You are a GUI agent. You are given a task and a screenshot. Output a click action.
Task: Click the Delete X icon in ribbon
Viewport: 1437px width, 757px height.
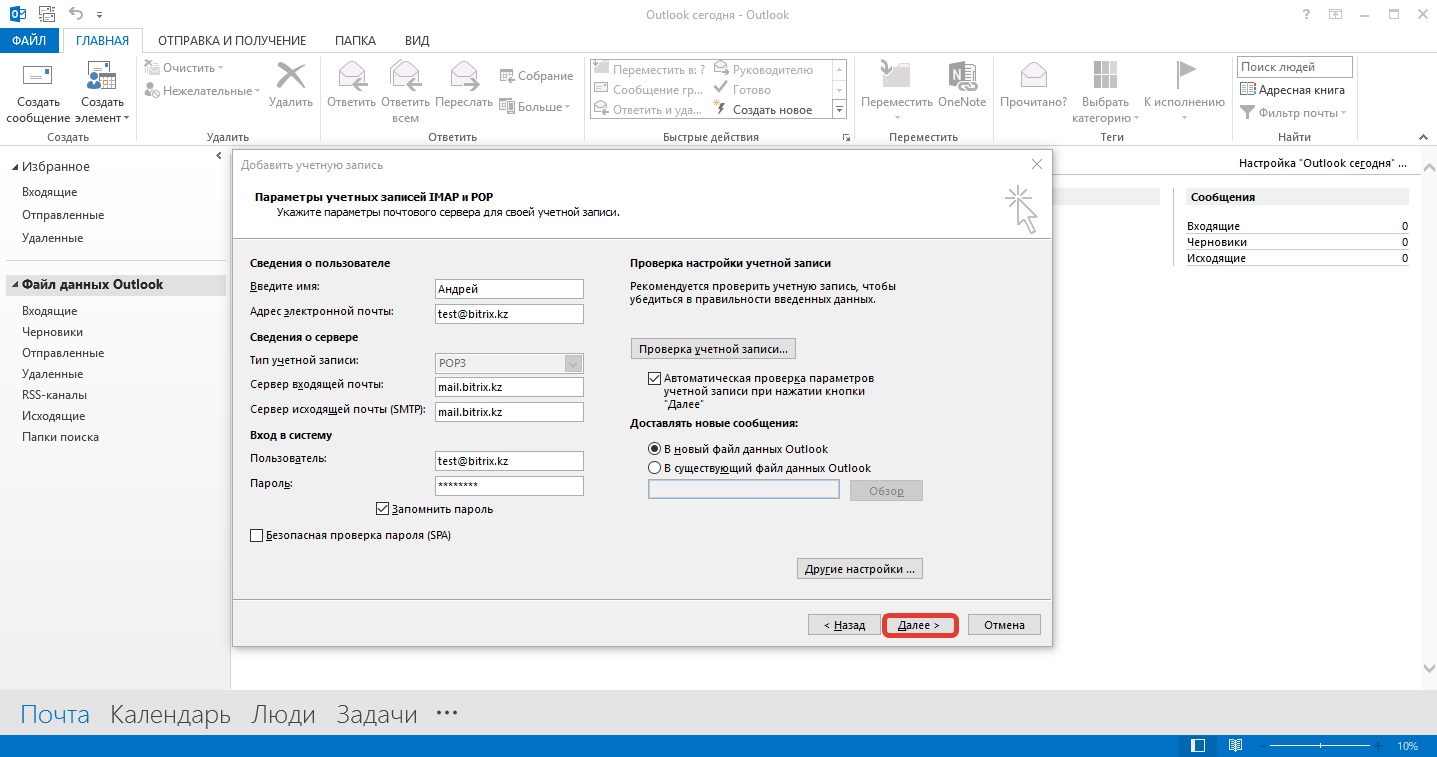tap(291, 76)
